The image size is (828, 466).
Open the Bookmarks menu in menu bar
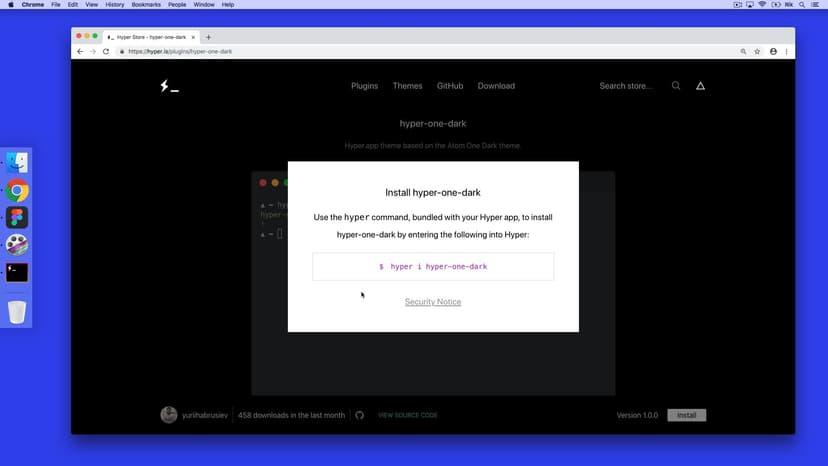148,5
